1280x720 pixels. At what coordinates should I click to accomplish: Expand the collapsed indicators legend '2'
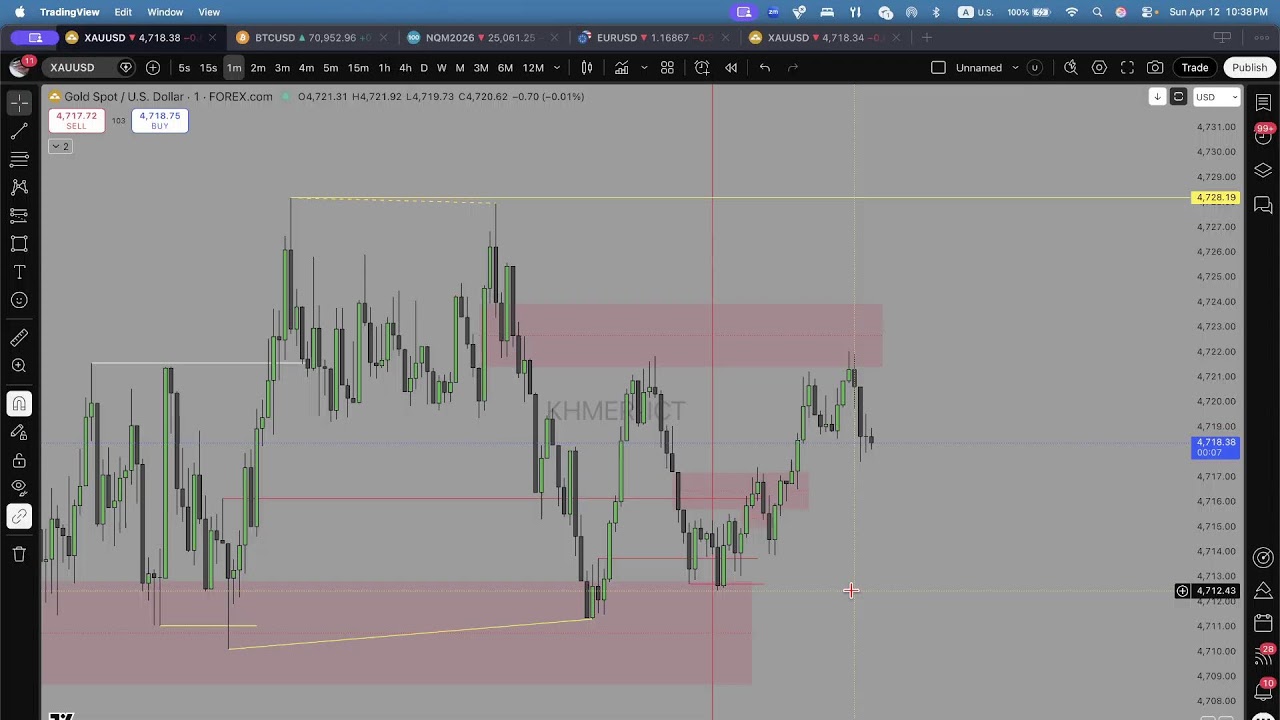pyautogui.click(x=60, y=146)
